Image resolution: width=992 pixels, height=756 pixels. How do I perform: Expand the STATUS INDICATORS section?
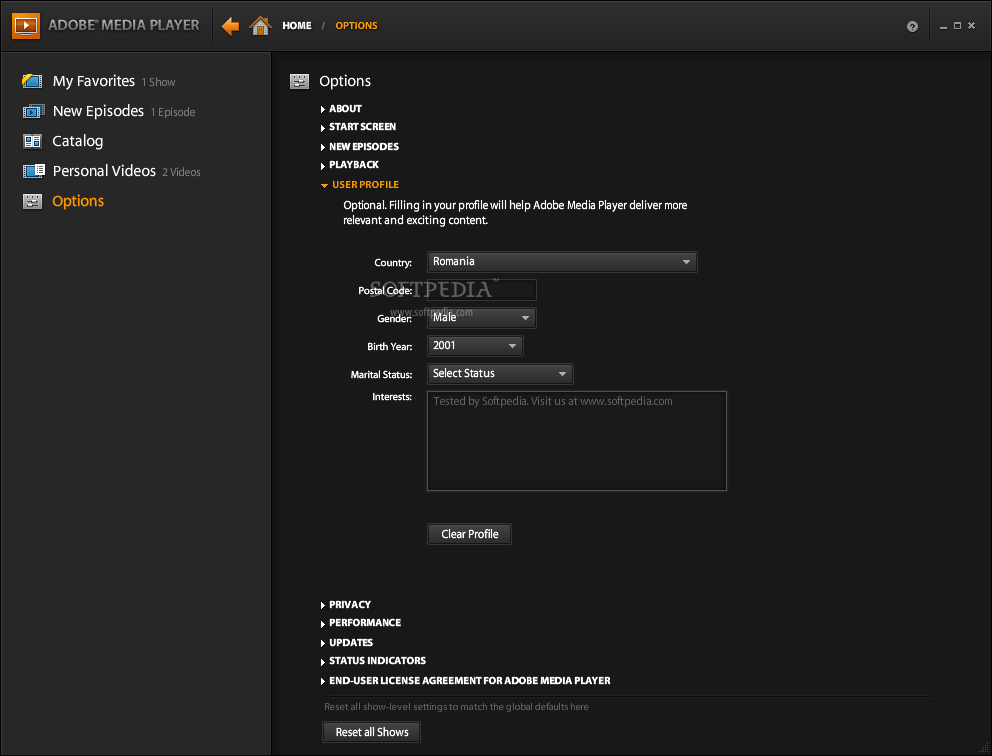[x=373, y=661]
